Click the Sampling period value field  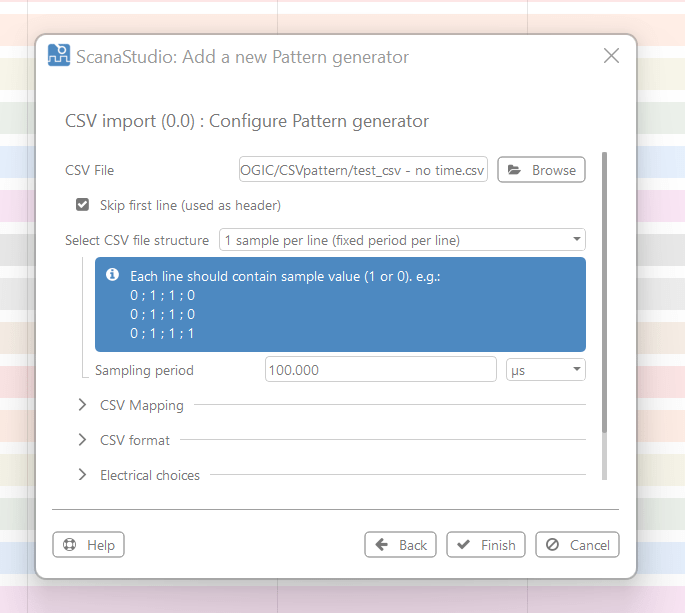tap(380, 370)
